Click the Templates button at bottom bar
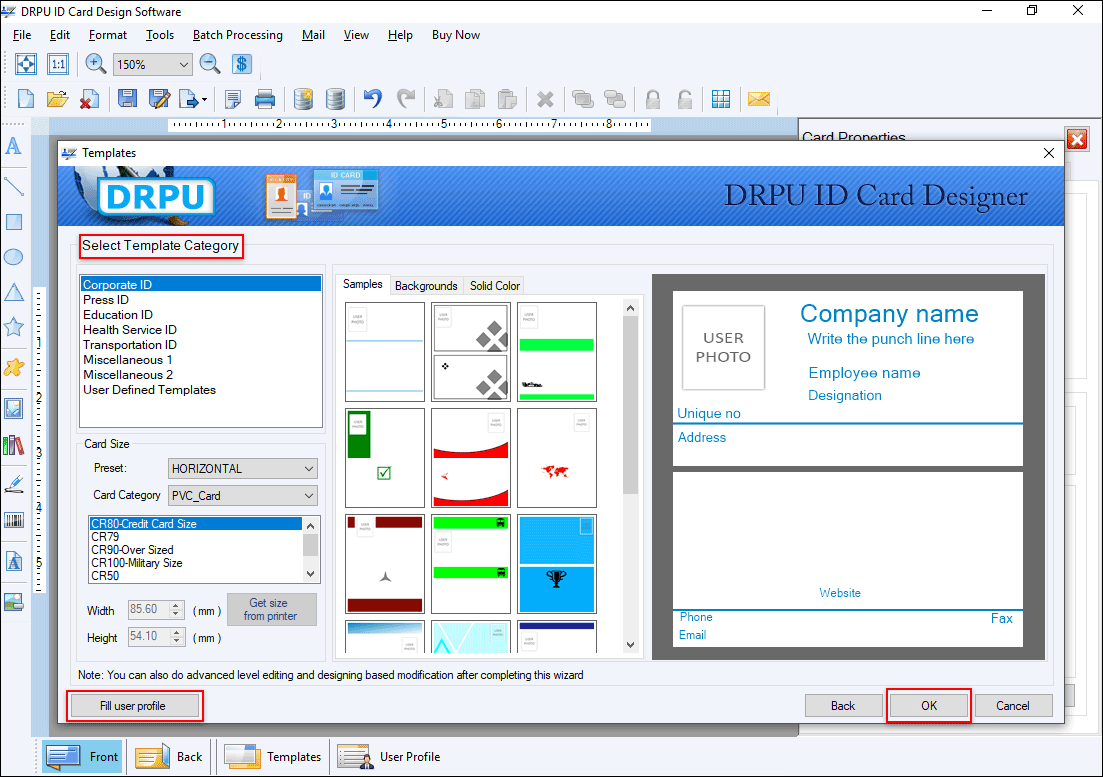1103x777 pixels. (x=273, y=757)
